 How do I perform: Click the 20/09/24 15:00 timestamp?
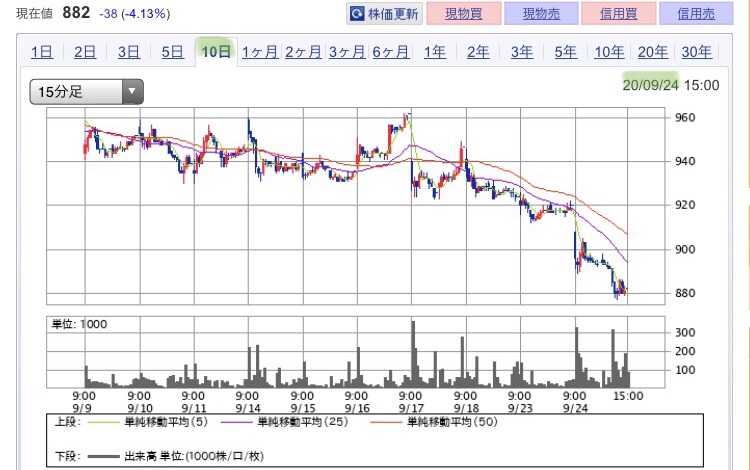click(671, 85)
